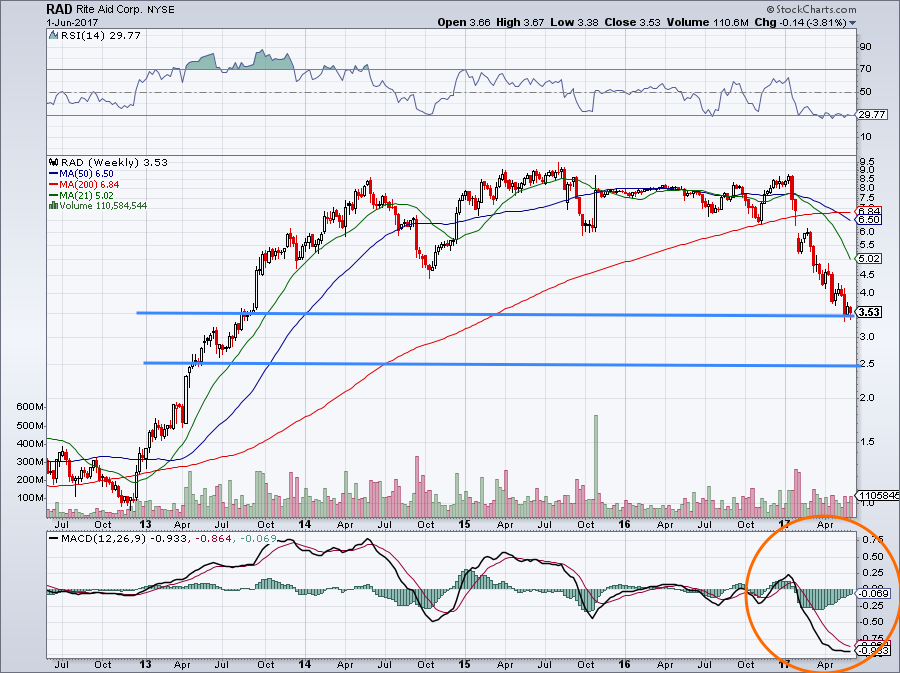The width and height of the screenshot is (900, 673).
Task: Click the volume bars icon in the legend
Action: [53, 205]
